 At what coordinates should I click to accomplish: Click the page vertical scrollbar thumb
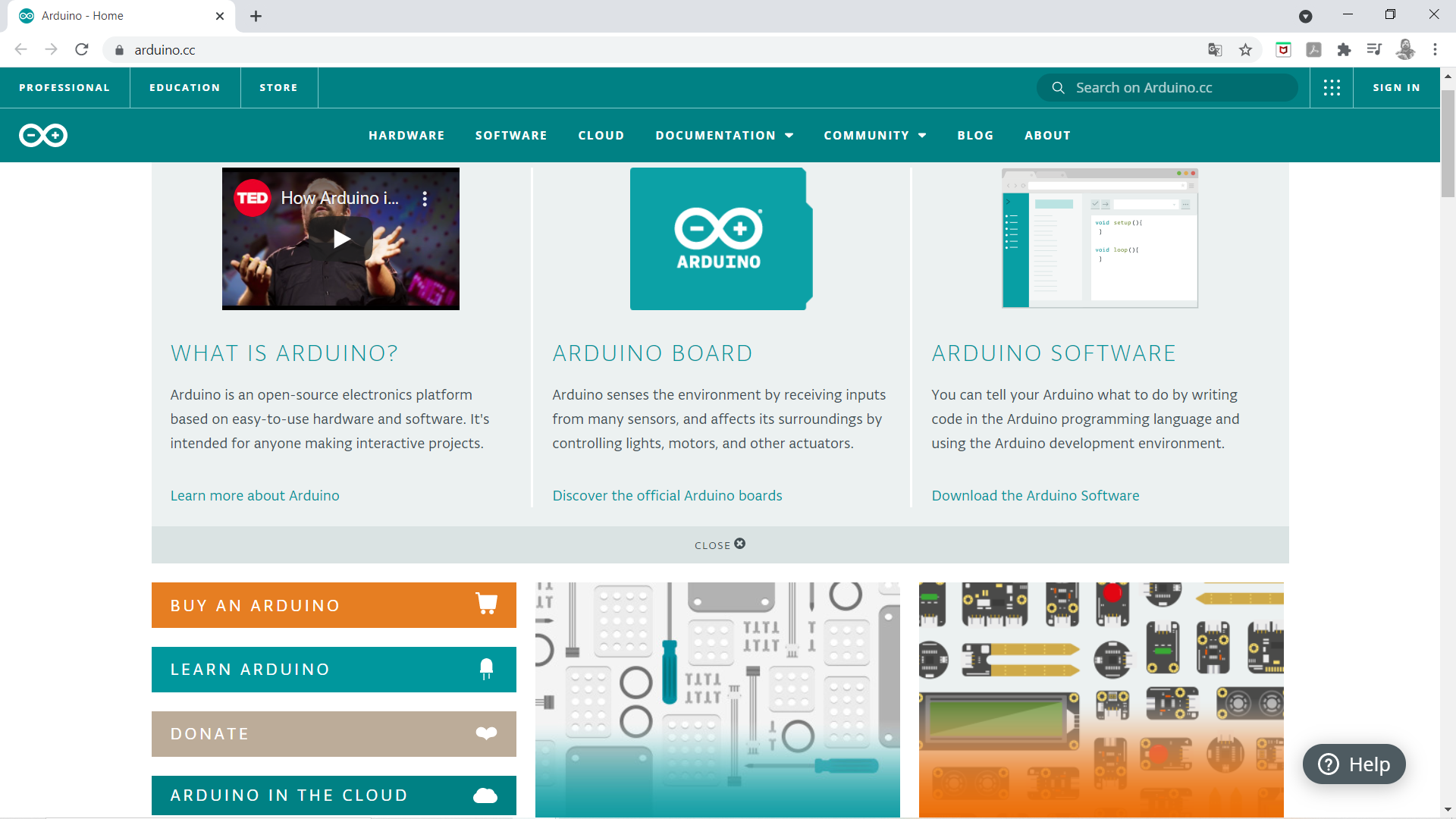click(1448, 144)
